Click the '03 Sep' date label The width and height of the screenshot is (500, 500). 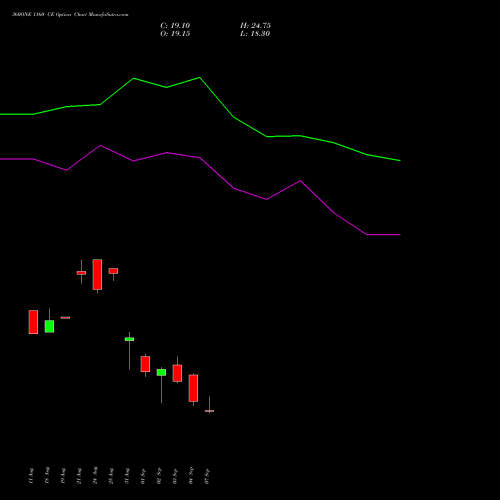[175, 476]
